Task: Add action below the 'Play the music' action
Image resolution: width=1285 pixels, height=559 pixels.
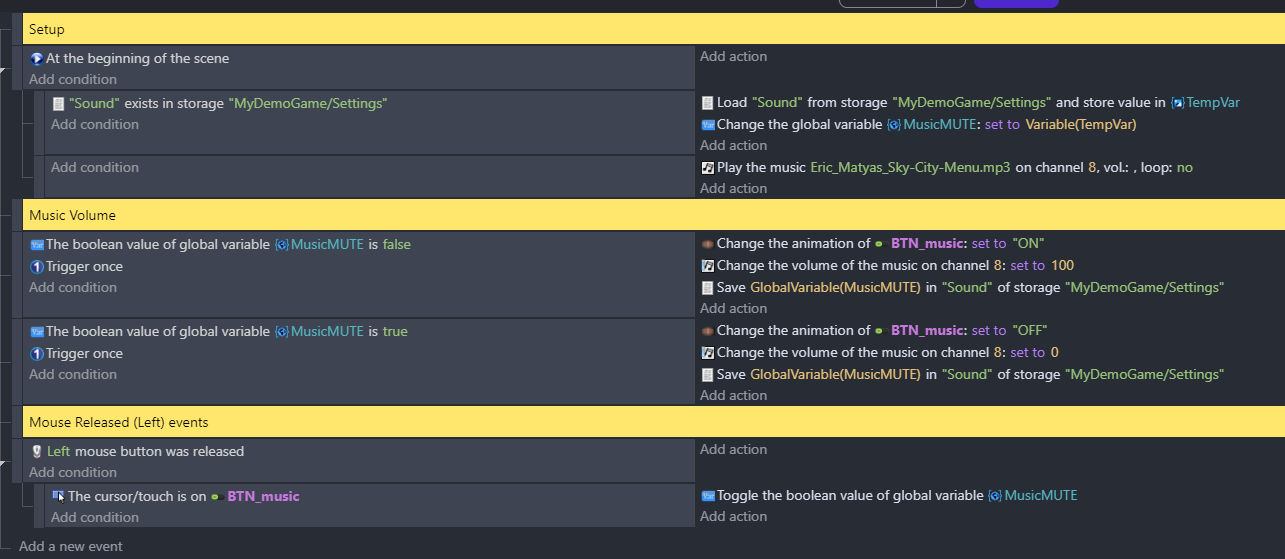Action: 734,189
